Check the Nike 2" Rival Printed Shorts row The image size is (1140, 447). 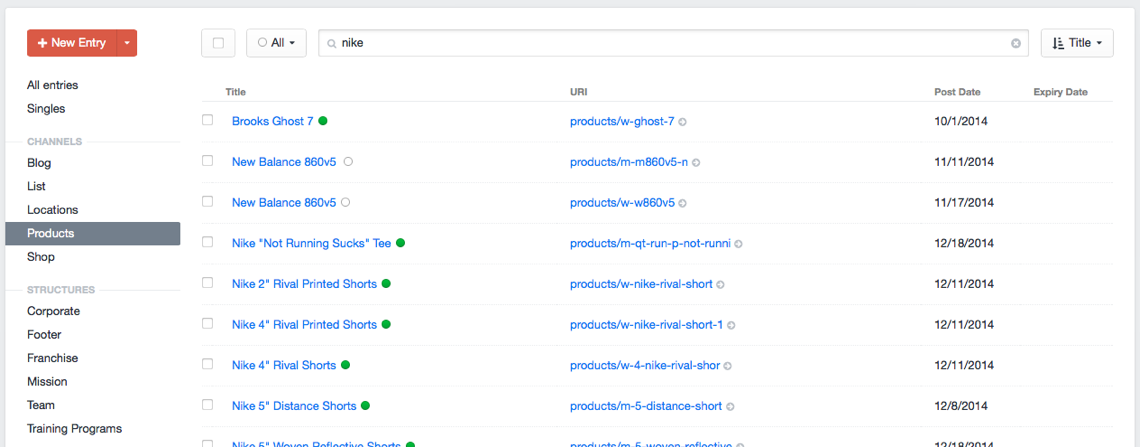pyautogui.click(x=208, y=283)
